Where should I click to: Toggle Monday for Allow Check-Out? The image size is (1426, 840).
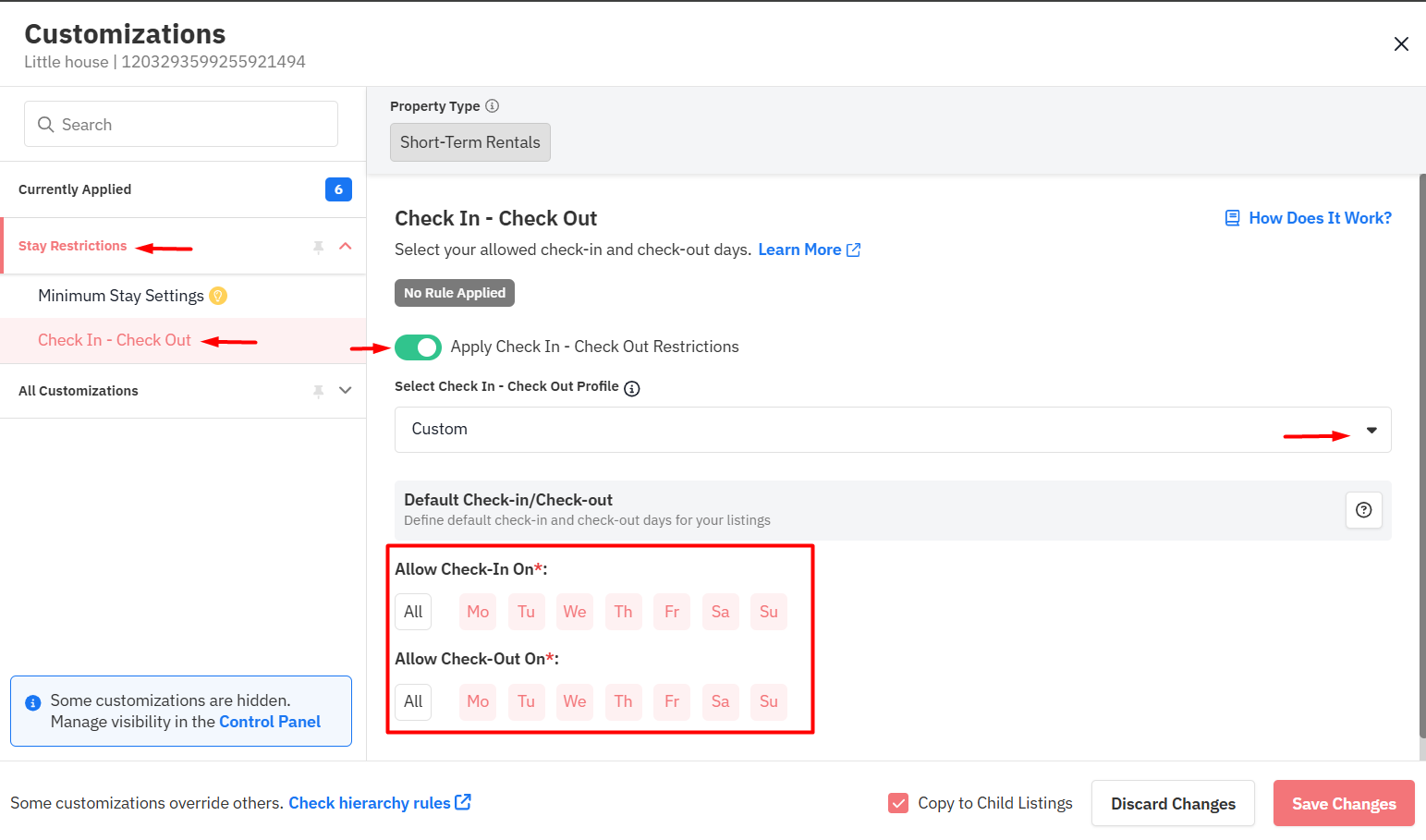pyautogui.click(x=478, y=701)
